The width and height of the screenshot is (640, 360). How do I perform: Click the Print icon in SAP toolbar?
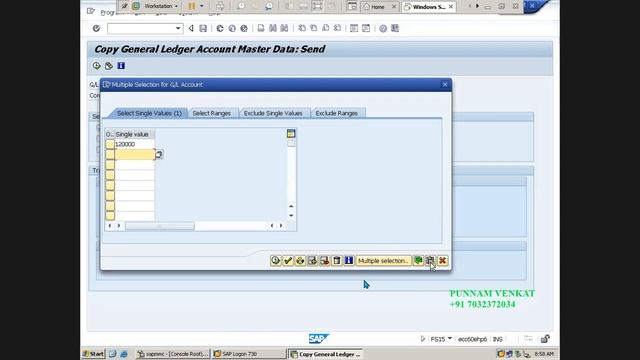261,28
